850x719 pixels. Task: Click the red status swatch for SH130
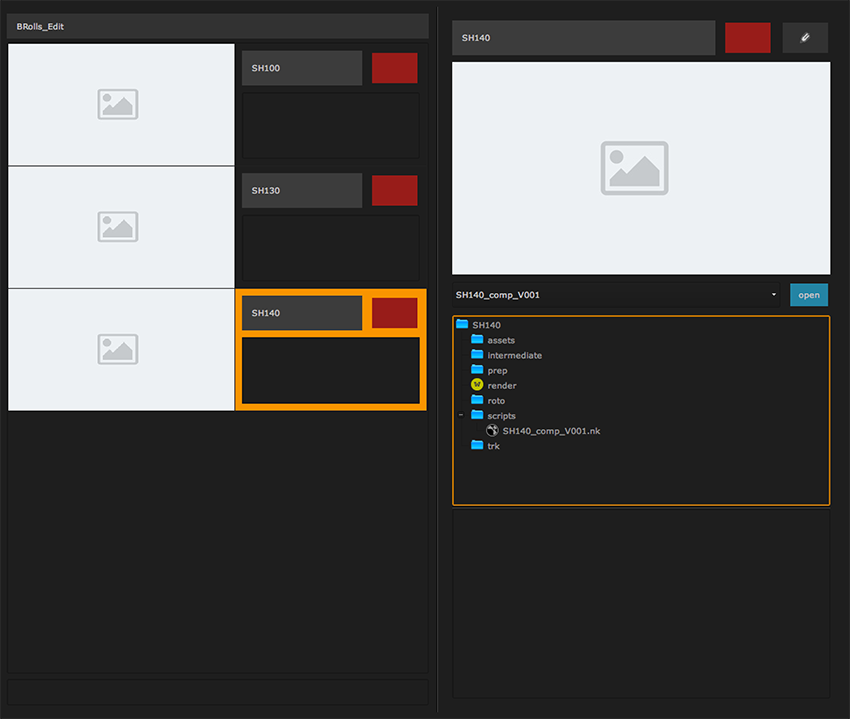pyautogui.click(x=394, y=190)
